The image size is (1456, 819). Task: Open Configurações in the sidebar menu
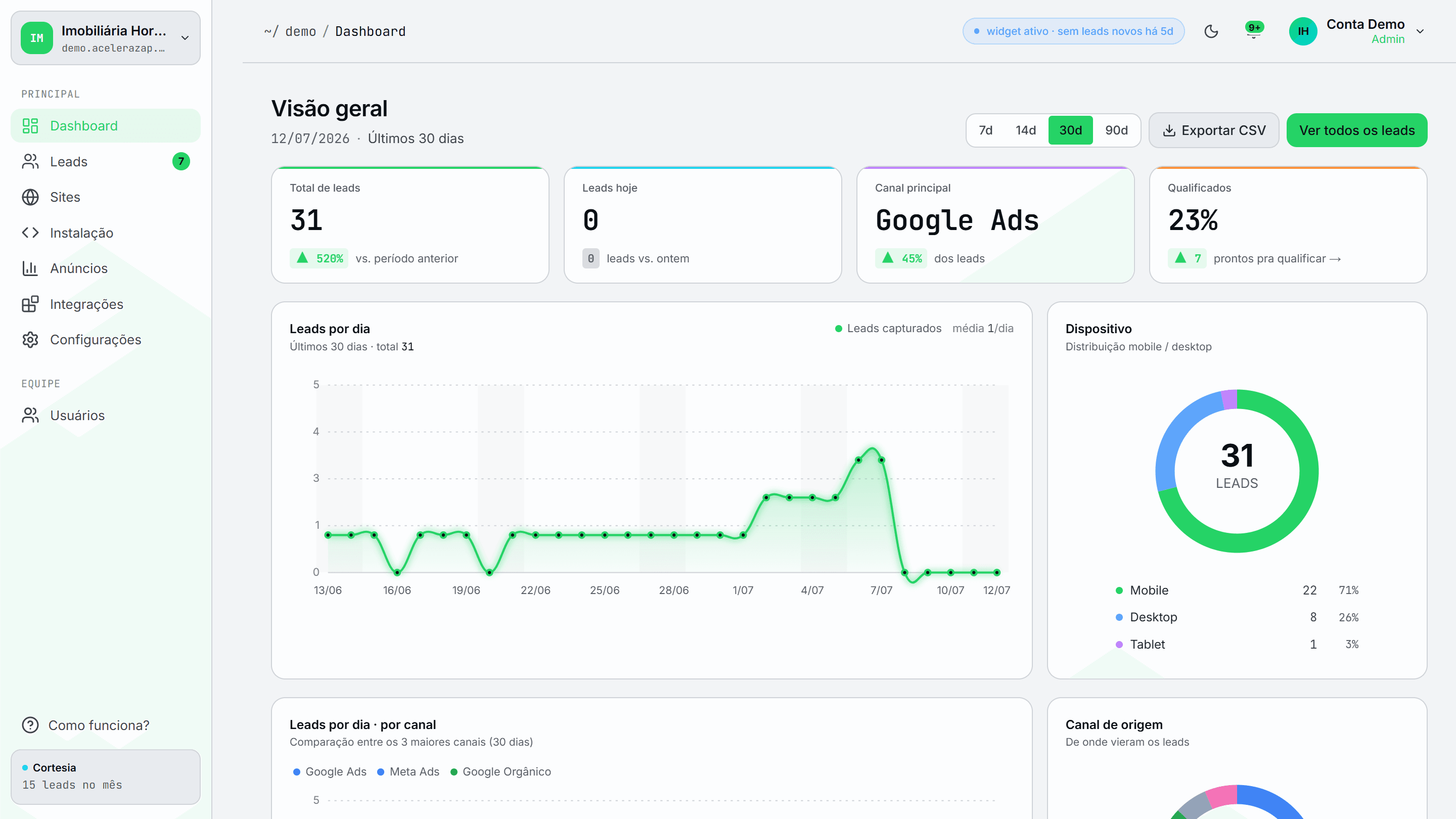coord(106,340)
